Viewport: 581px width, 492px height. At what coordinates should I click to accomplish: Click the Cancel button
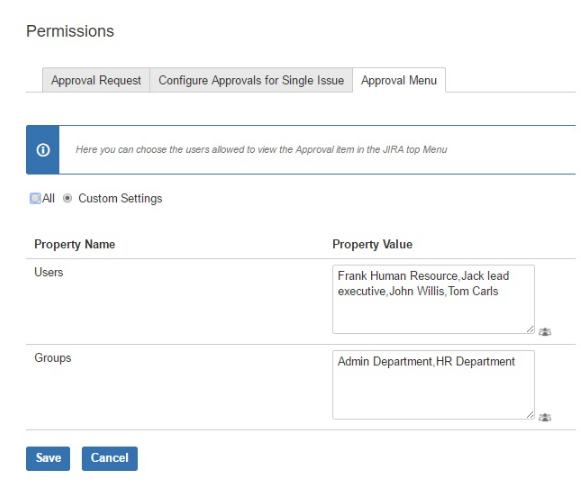coord(110,458)
